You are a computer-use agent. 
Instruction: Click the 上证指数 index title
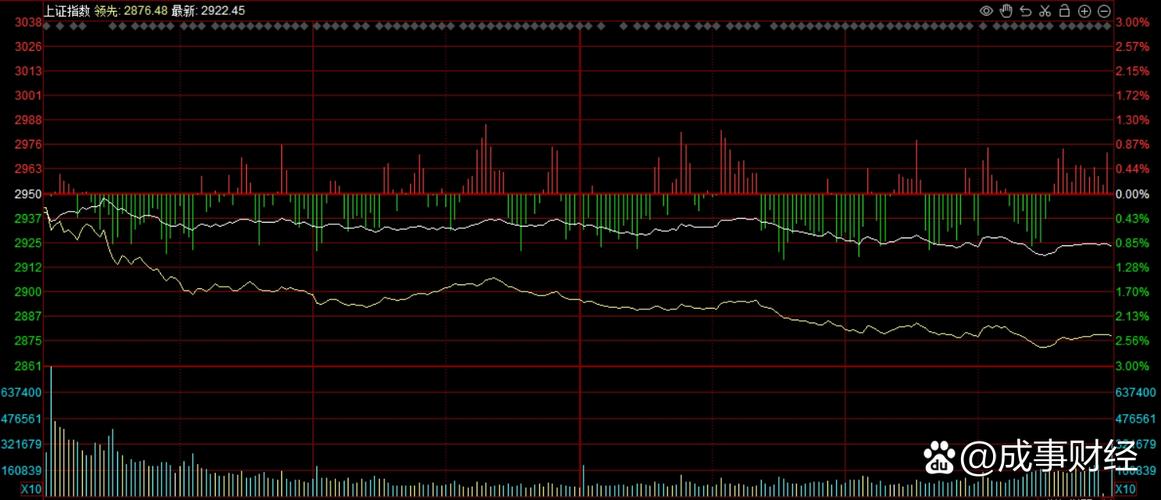(x=66, y=10)
